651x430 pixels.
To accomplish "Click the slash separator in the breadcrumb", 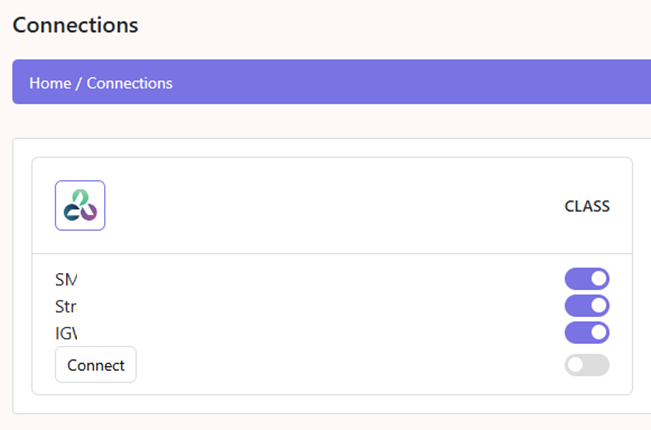I will coord(79,83).
